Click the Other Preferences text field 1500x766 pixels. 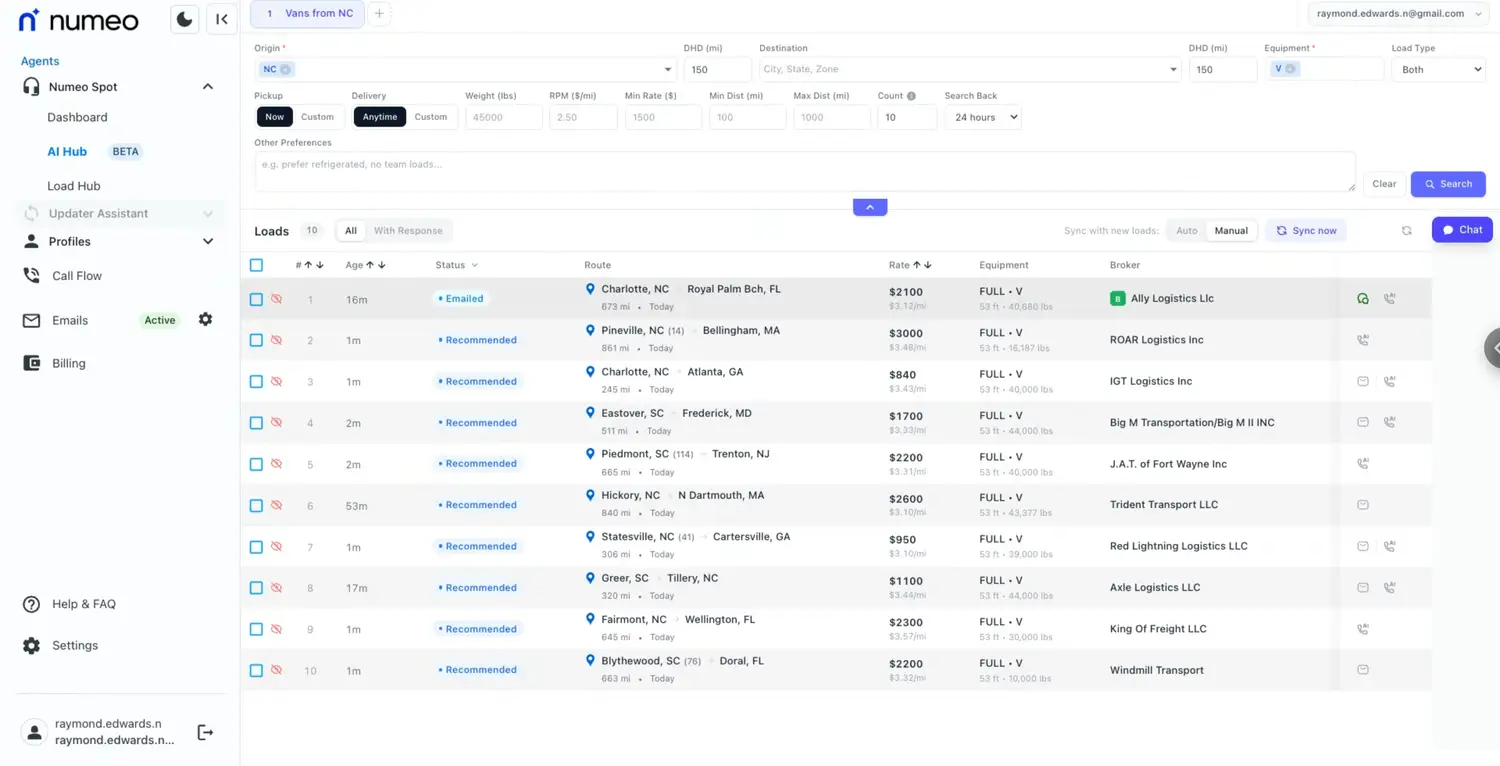pyautogui.click(x=804, y=171)
